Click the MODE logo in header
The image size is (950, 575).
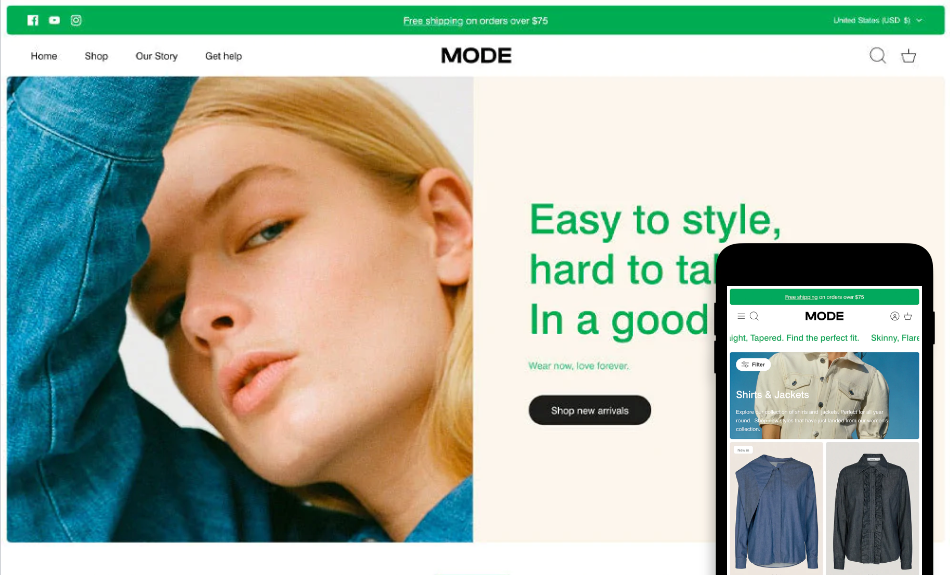(x=476, y=56)
